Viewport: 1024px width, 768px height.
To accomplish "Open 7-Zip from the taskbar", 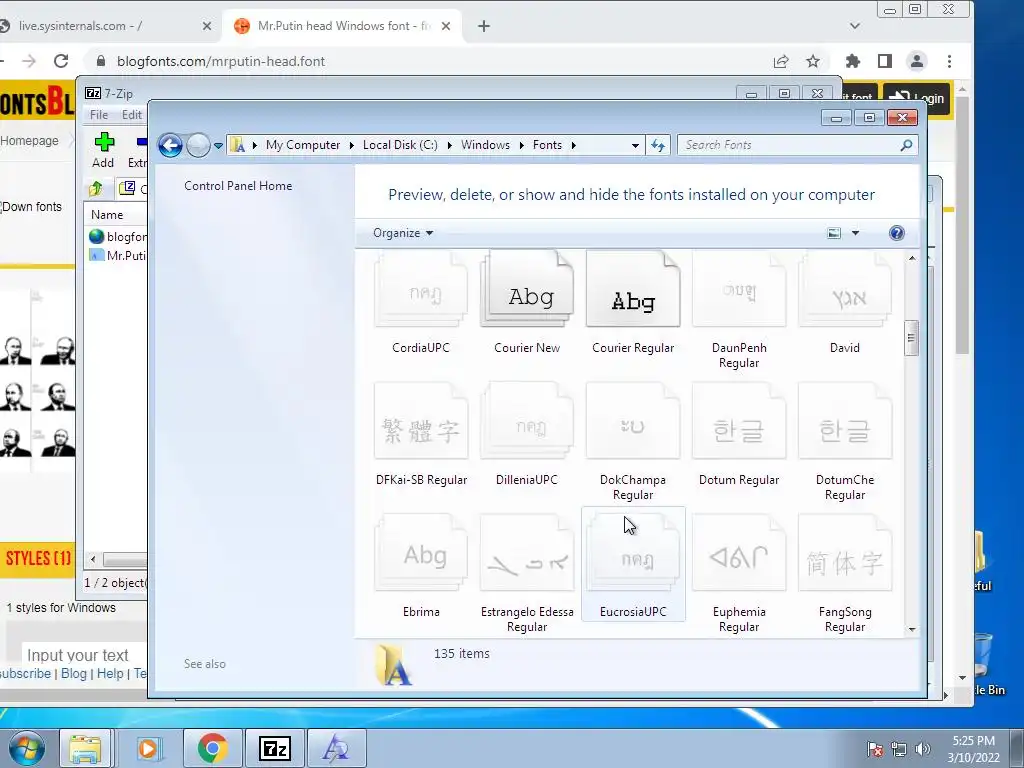I will click(x=274, y=748).
